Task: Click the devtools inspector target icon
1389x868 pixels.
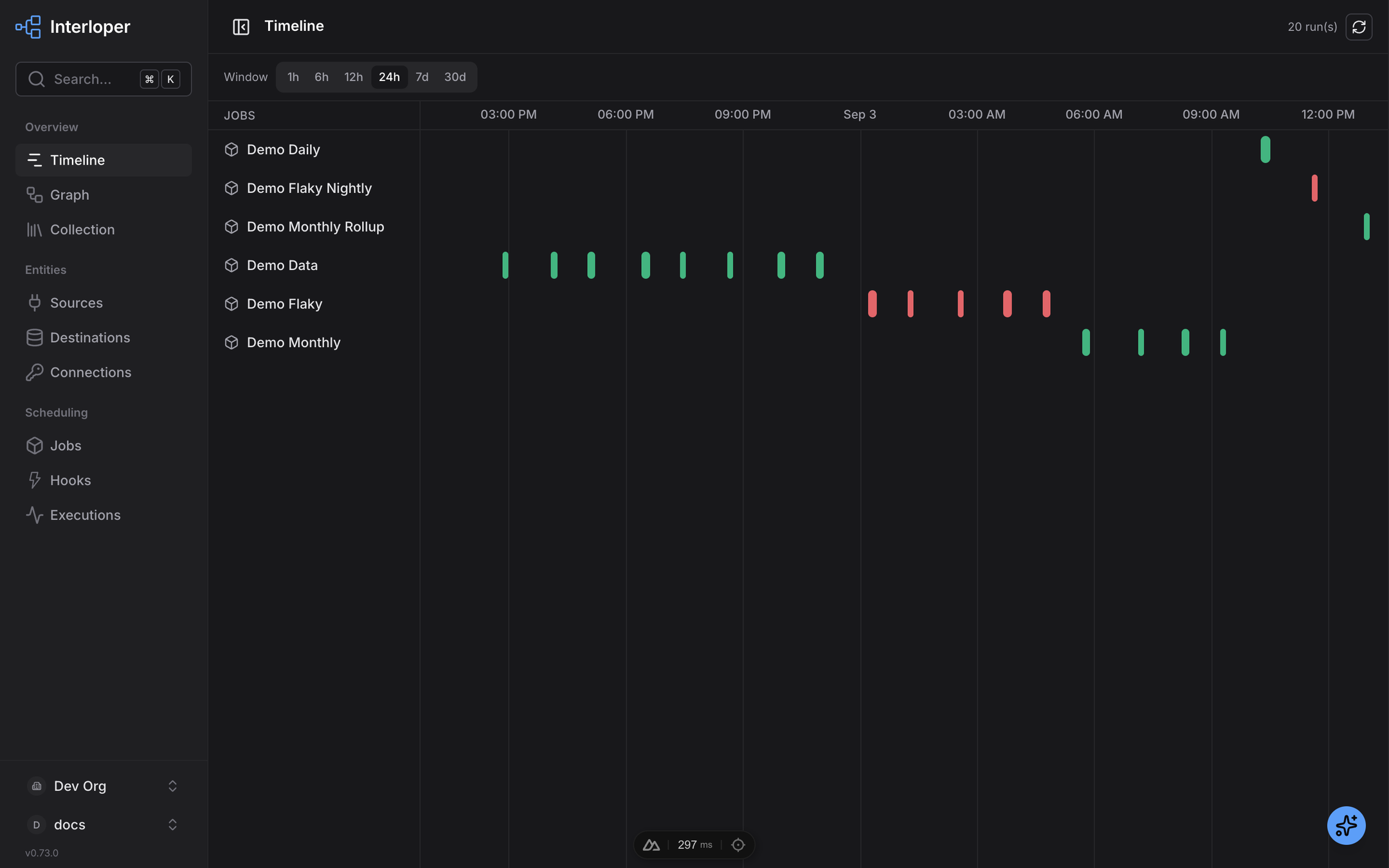Action: 738,845
